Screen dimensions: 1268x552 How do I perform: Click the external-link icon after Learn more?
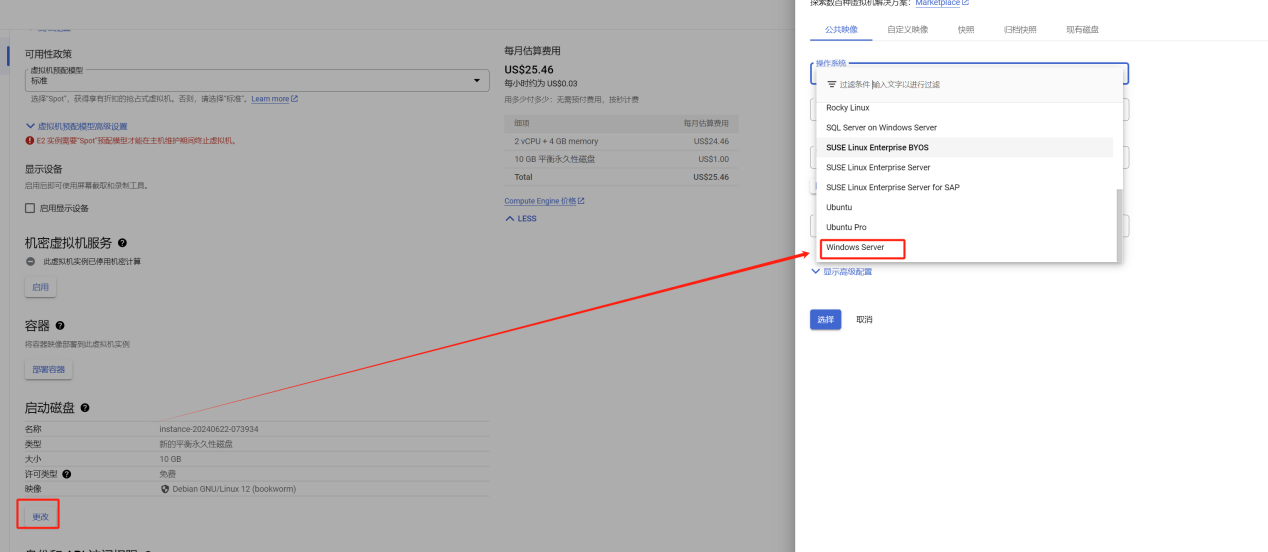(x=294, y=99)
